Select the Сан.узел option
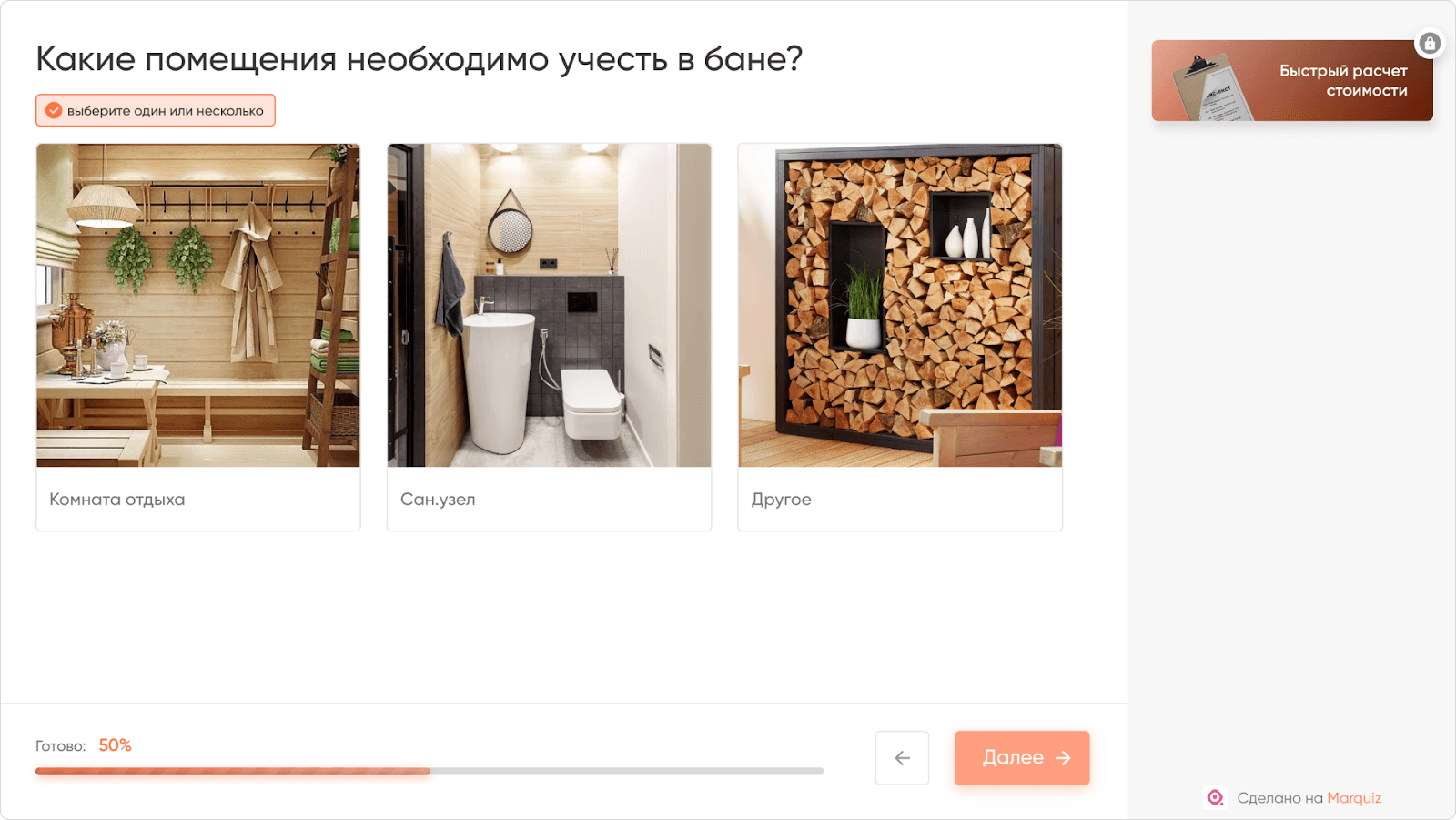Image resolution: width=1456 pixels, height=820 pixels. pyautogui.click(x=549, y=337)
